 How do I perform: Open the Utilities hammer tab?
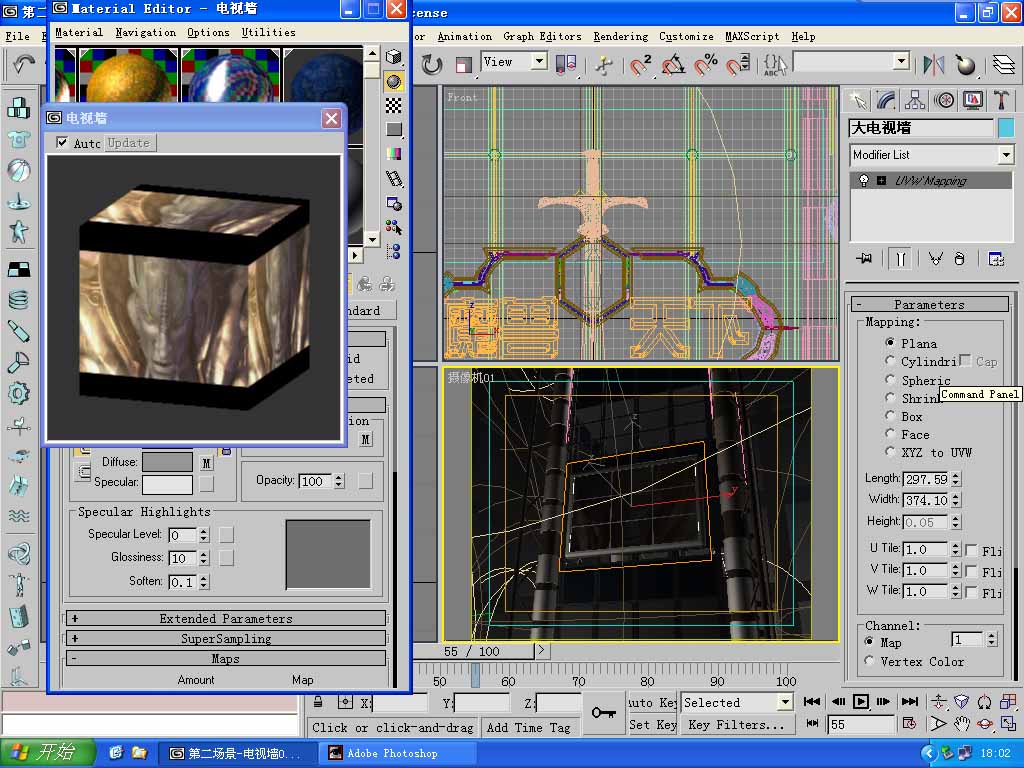tap(1000, 100)
